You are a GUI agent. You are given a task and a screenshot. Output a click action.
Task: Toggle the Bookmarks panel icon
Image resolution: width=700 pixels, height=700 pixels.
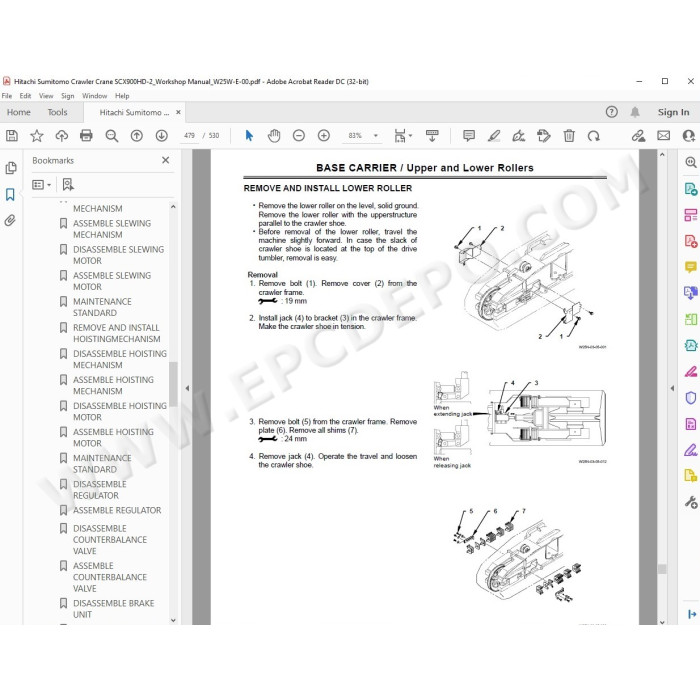pos(10,194)
